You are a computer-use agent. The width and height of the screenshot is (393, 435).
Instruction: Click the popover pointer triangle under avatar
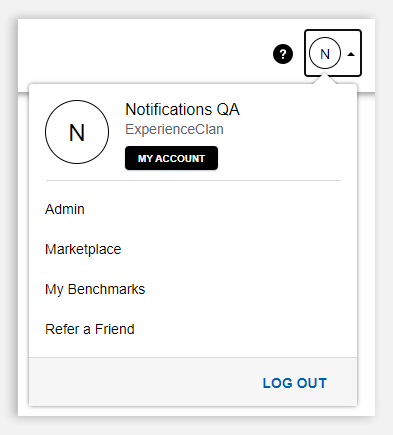pos(325,79)
